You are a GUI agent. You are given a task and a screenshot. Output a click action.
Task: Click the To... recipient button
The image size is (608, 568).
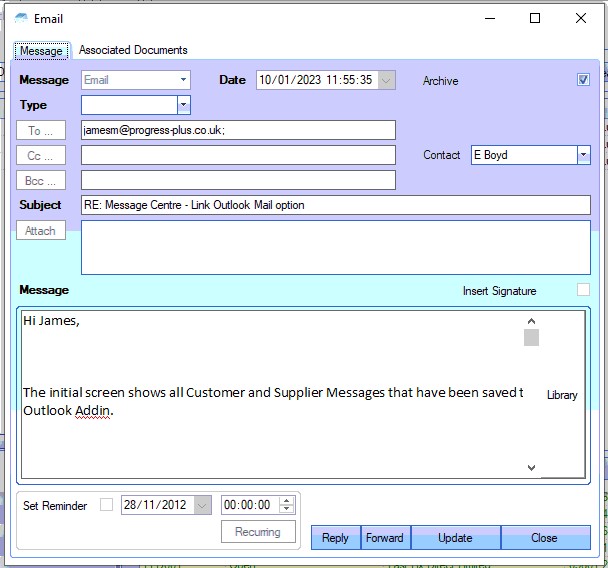[x=41, y=131]
